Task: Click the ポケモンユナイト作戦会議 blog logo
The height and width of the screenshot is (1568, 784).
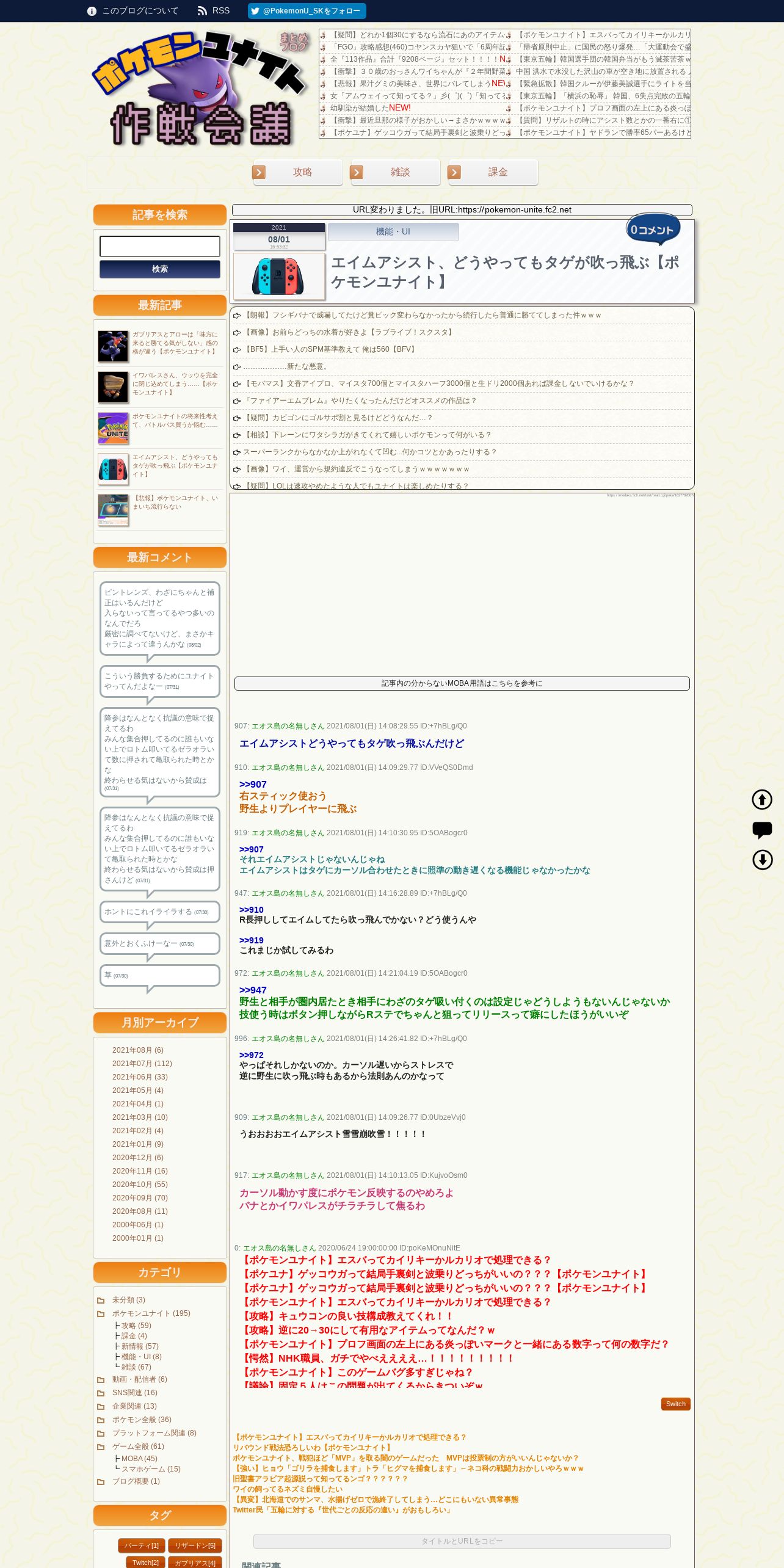Action: (x=198, y=89)
